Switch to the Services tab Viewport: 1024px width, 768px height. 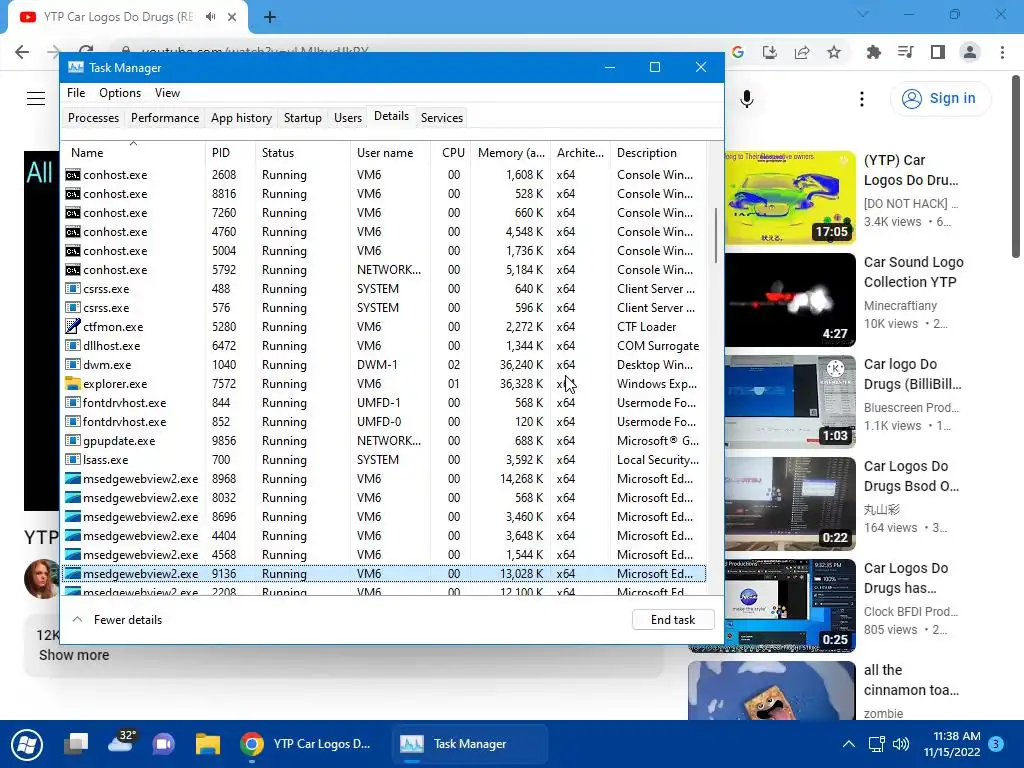point(441,118)
